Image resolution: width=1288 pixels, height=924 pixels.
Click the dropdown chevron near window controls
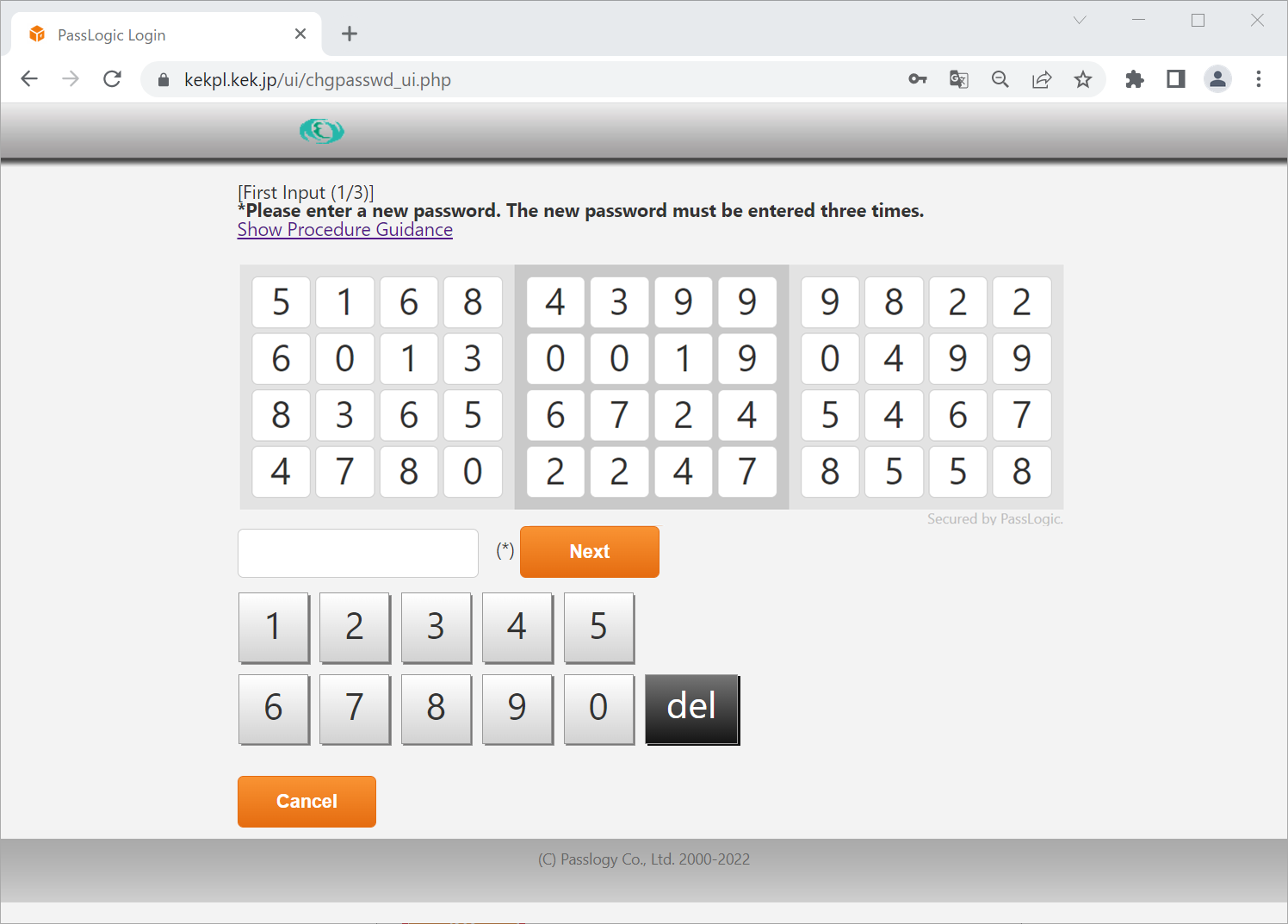[x=1079, y=20]
